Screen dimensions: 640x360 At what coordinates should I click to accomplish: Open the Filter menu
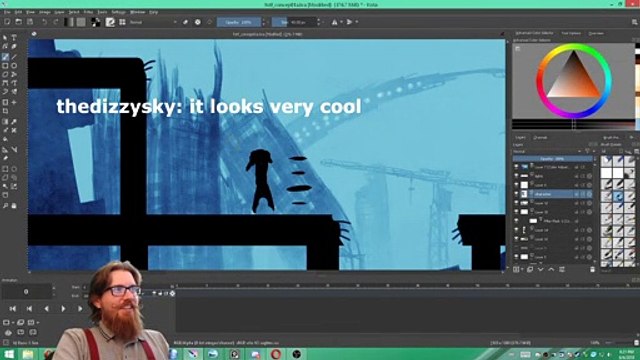coord(88,12)
